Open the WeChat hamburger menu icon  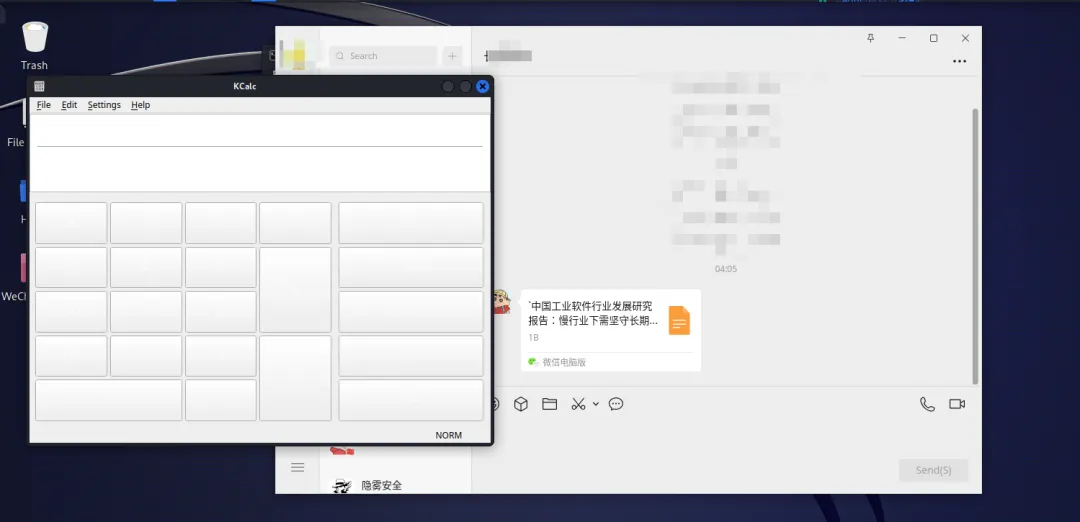pos(298,468)
